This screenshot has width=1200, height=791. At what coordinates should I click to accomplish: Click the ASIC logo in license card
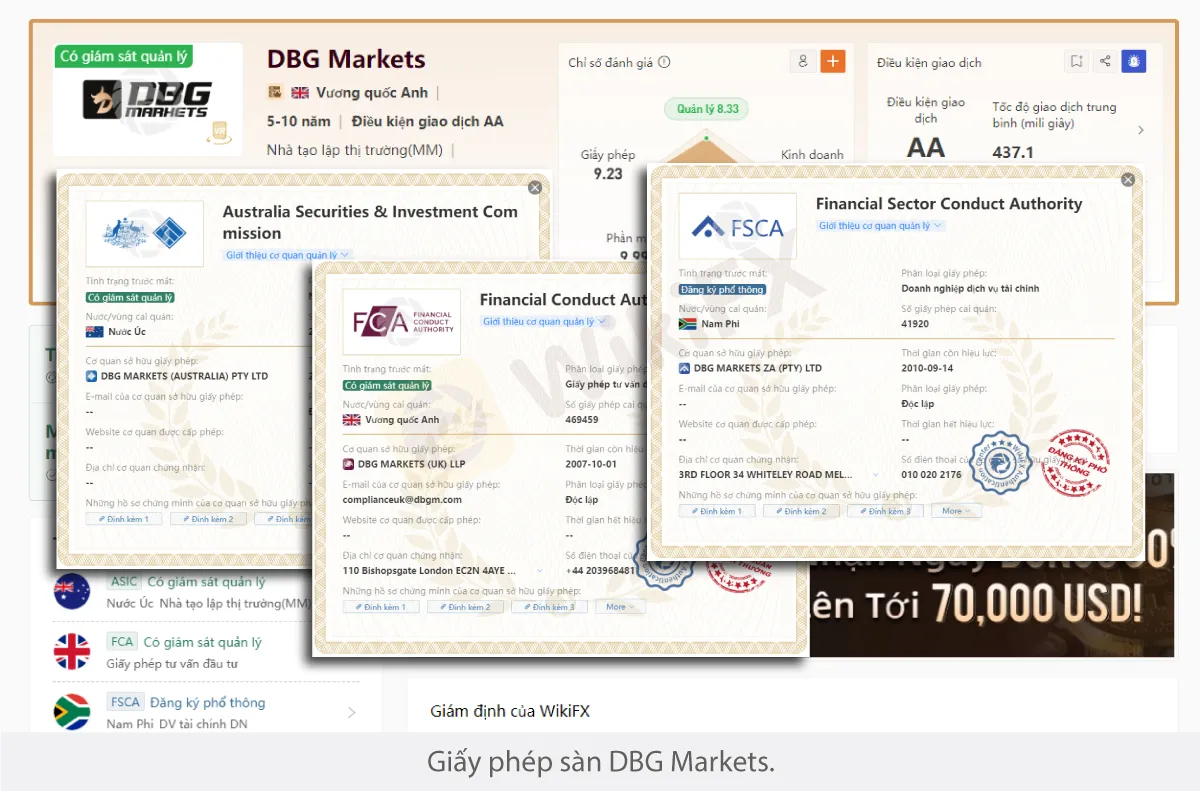[x=145, y=234]
